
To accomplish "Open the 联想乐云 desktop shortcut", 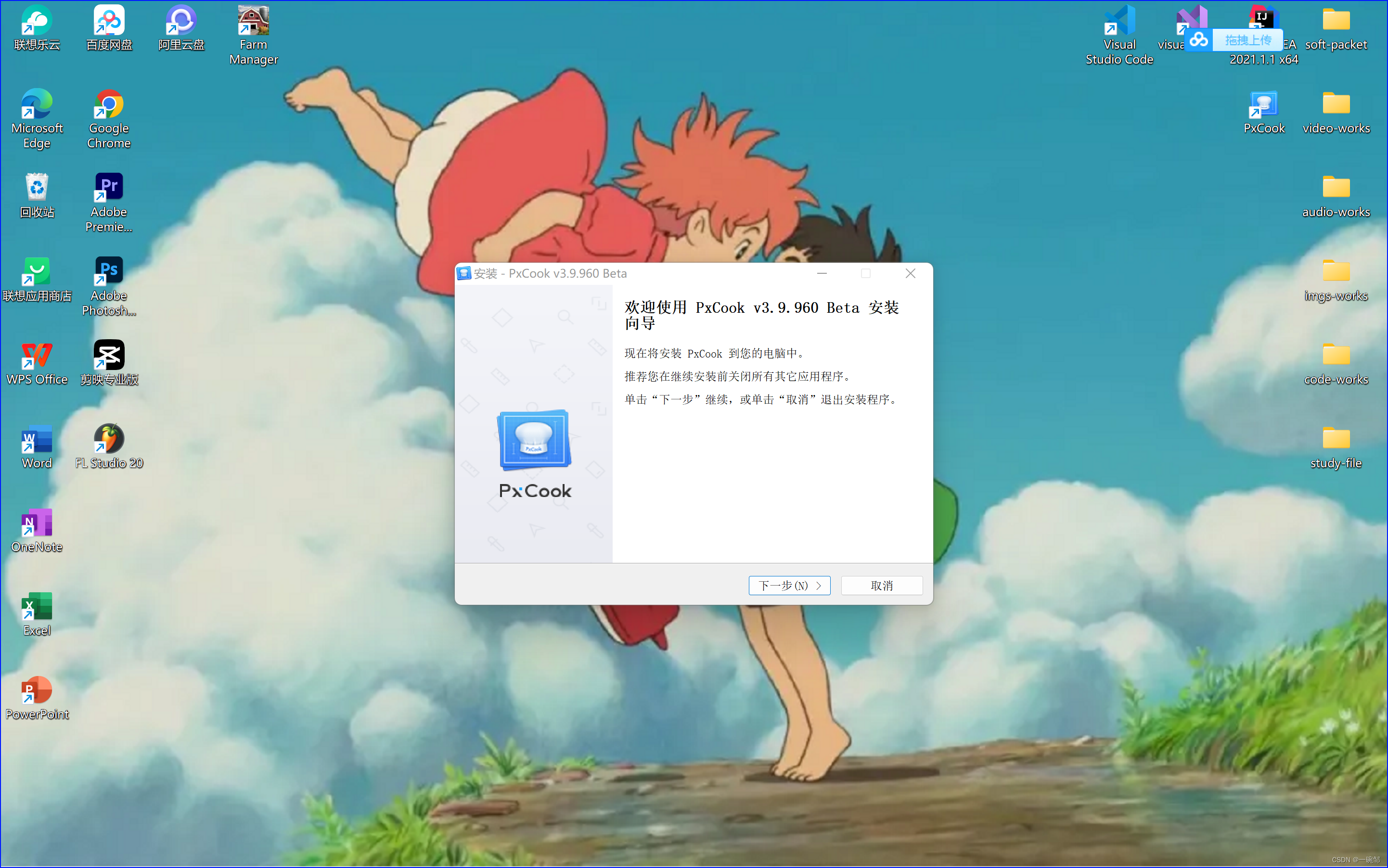I will [x=37, y=29].
